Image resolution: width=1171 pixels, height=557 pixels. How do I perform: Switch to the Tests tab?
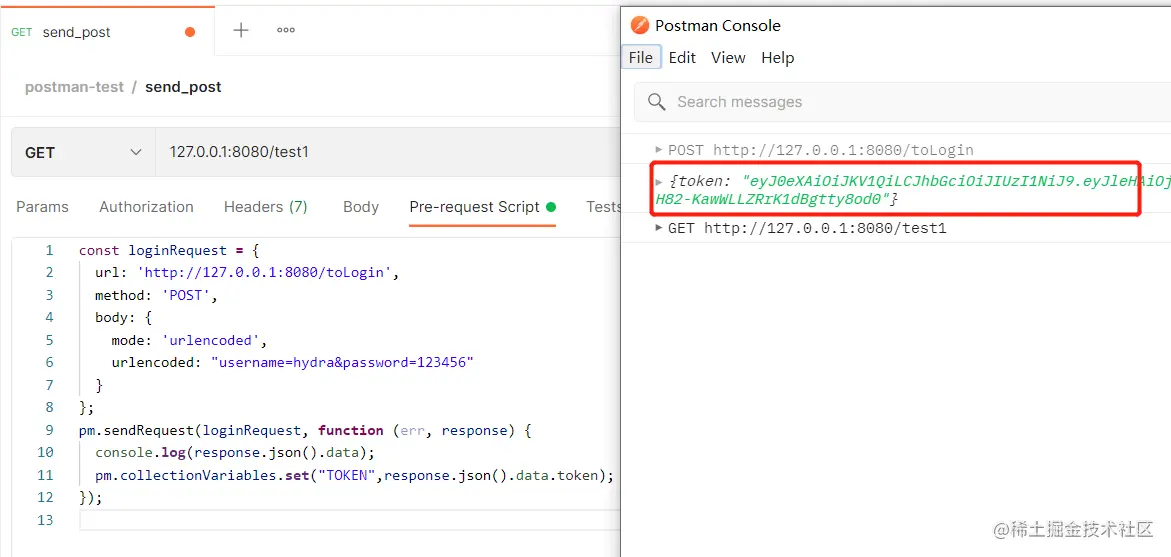603,207
